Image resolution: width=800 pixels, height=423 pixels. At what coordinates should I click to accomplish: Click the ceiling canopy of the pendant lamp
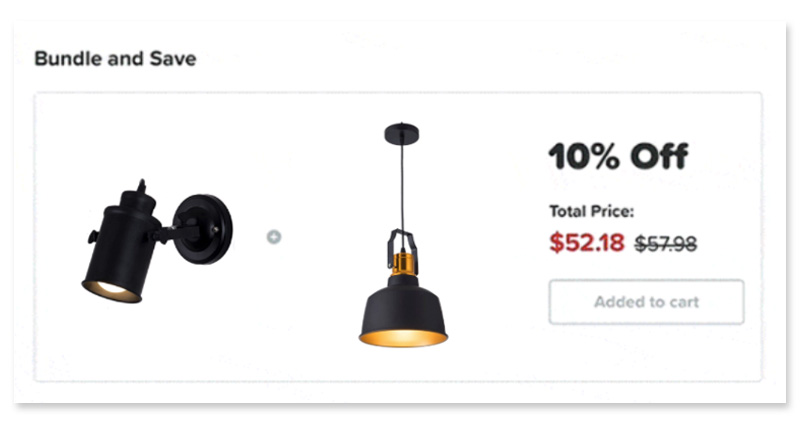[402, 133]
